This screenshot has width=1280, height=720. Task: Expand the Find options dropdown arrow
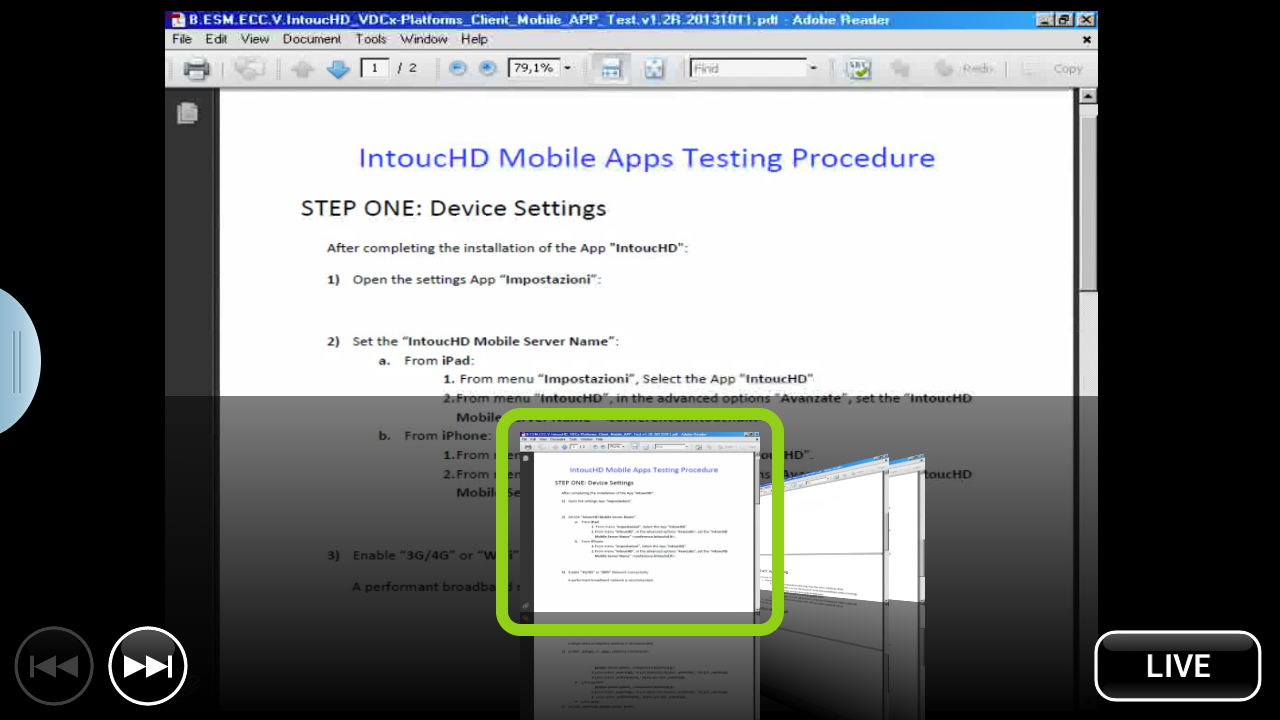(813, 68)
